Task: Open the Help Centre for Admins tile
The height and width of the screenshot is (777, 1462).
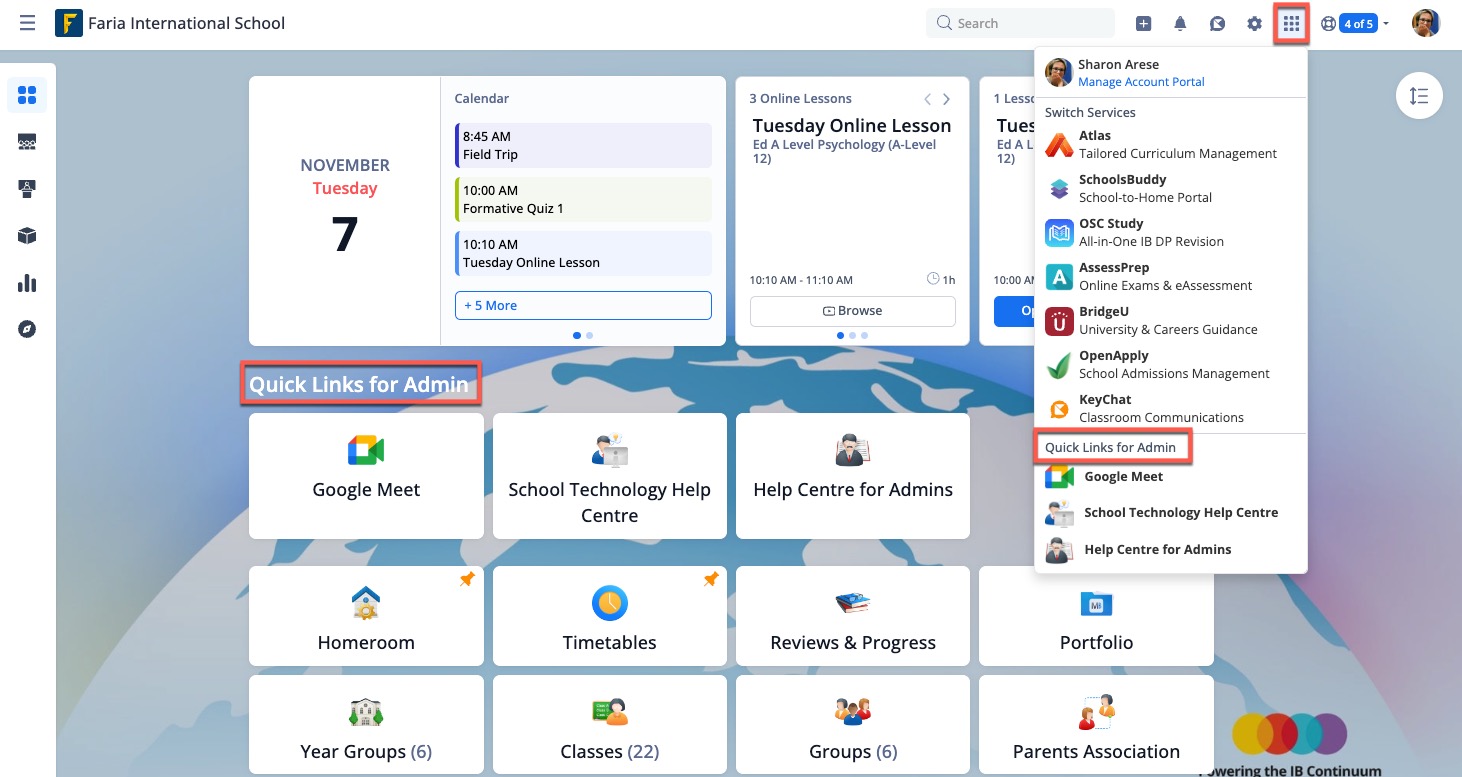Action: point(853,476)
